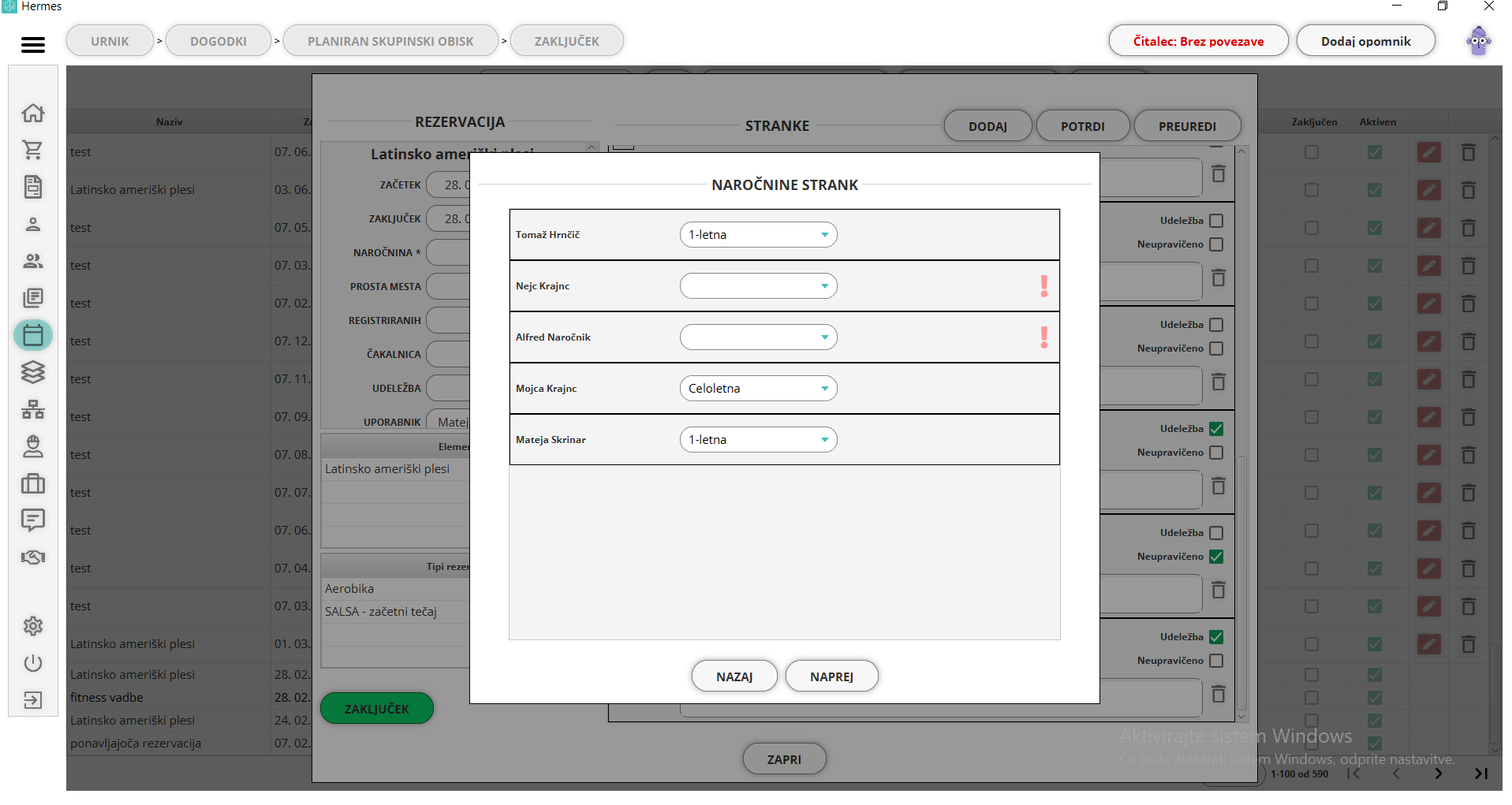The image size is (1512, 805).
Task: Go to ZAKLJUČEK breadcrumb
Action: [x=566, y=41]
